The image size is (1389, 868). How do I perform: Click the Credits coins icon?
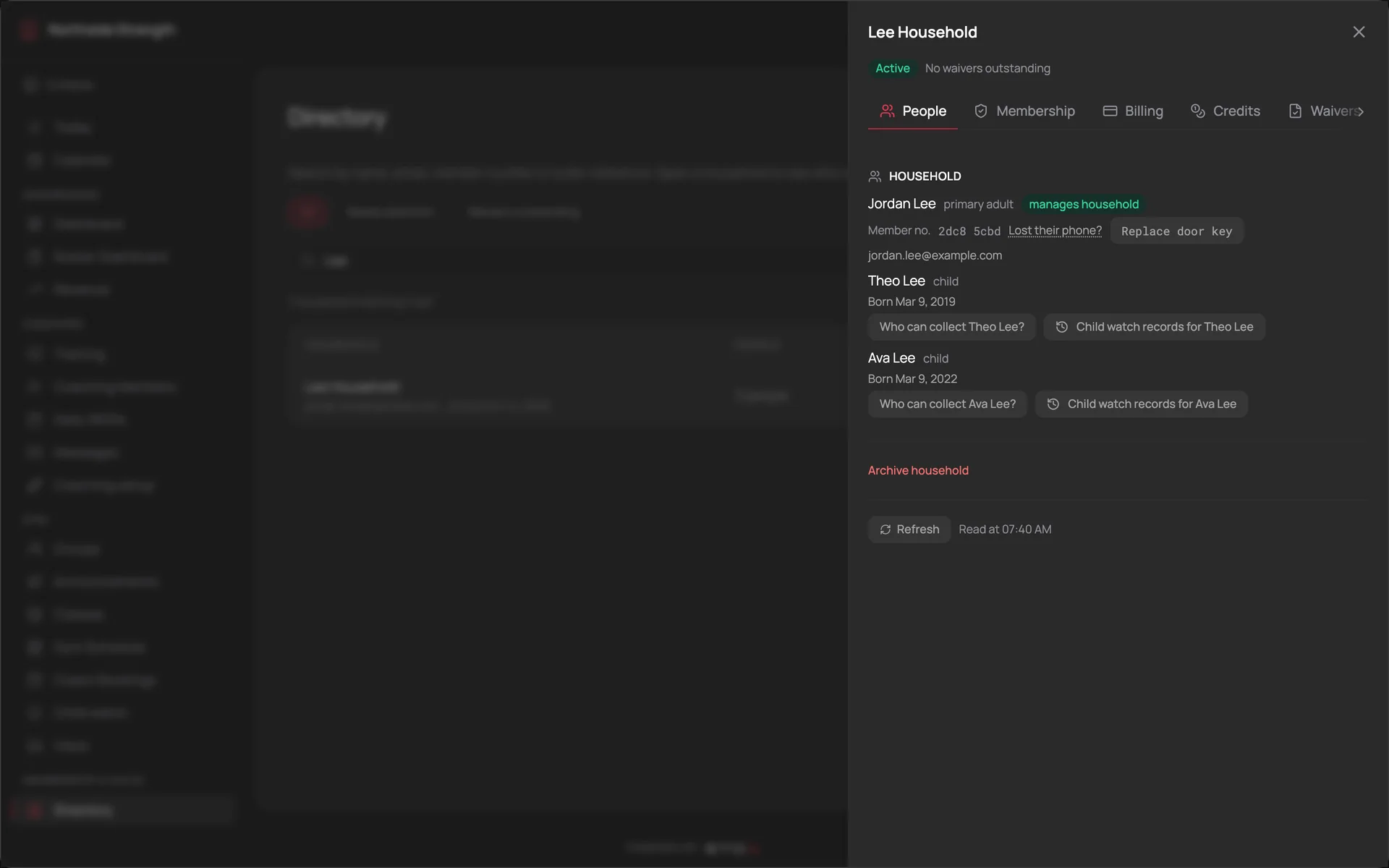[1198, 111]
